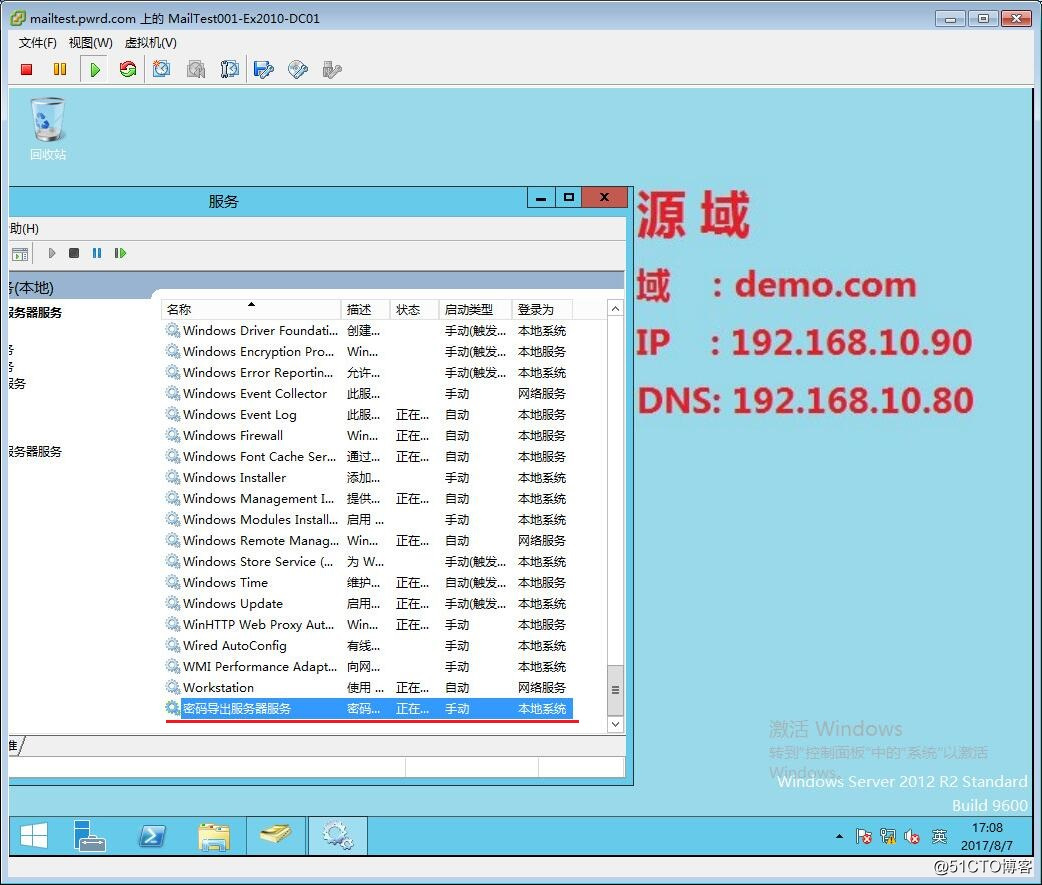Sort services by 描述 column

tap(365, 310)
